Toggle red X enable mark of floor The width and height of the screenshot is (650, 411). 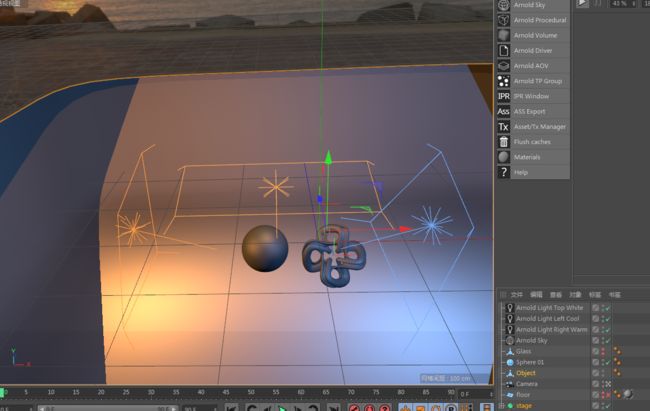[608, 395]
